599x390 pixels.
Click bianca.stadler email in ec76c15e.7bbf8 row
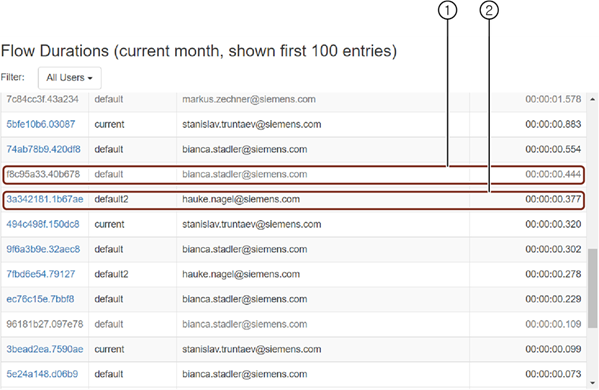point(244,299)
